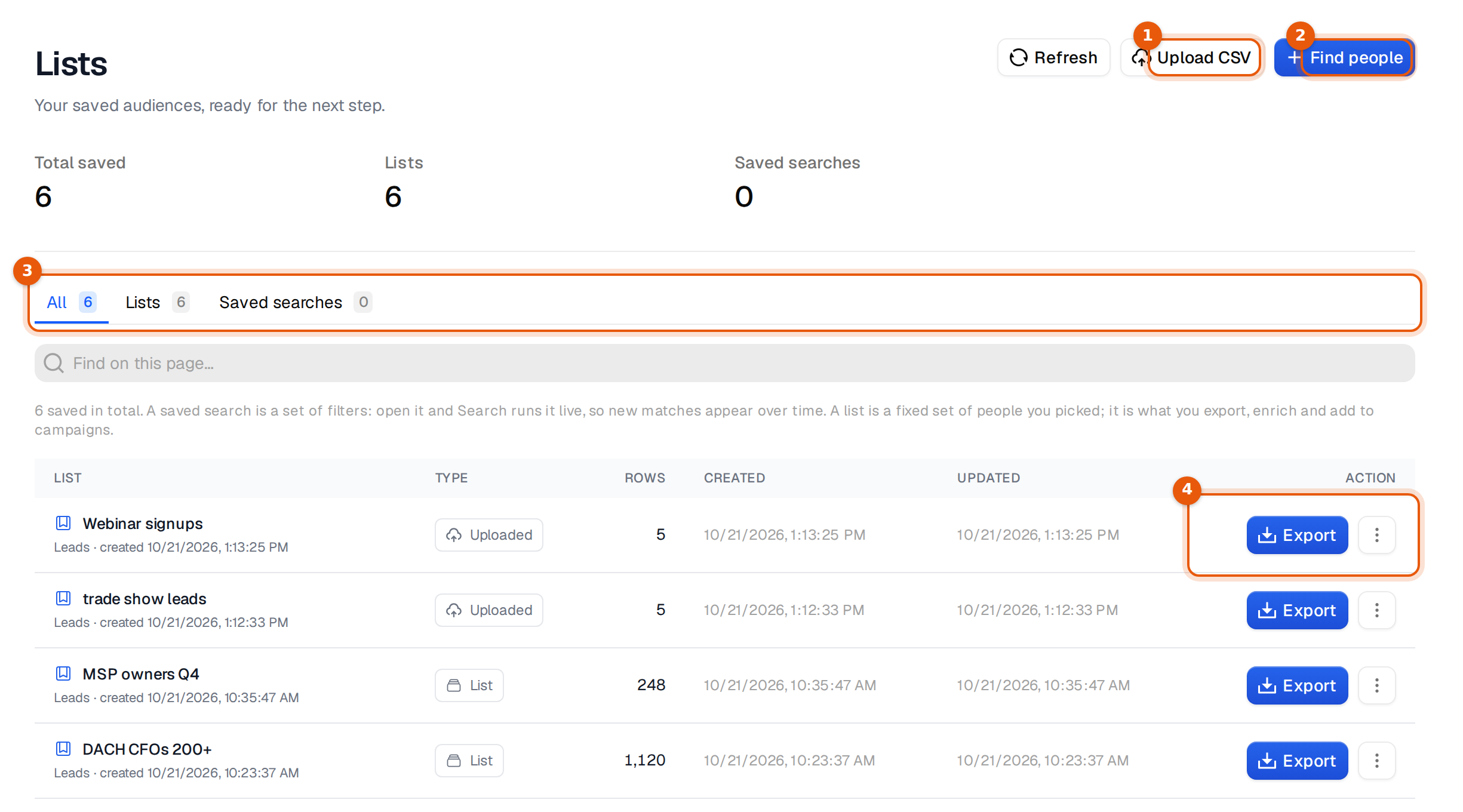Export the MSP owners Q4 list
The height and width of the screenshot is (812, 1463).
click(x=1297, y=685)
